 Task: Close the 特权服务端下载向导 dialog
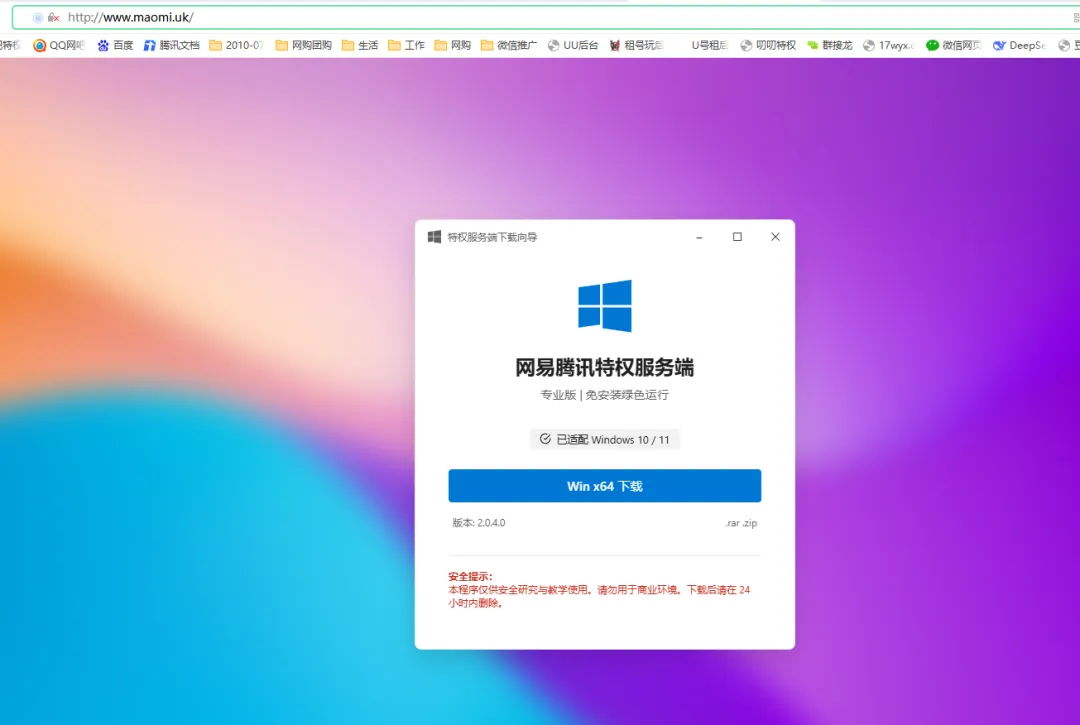click(x=775, y=237)
